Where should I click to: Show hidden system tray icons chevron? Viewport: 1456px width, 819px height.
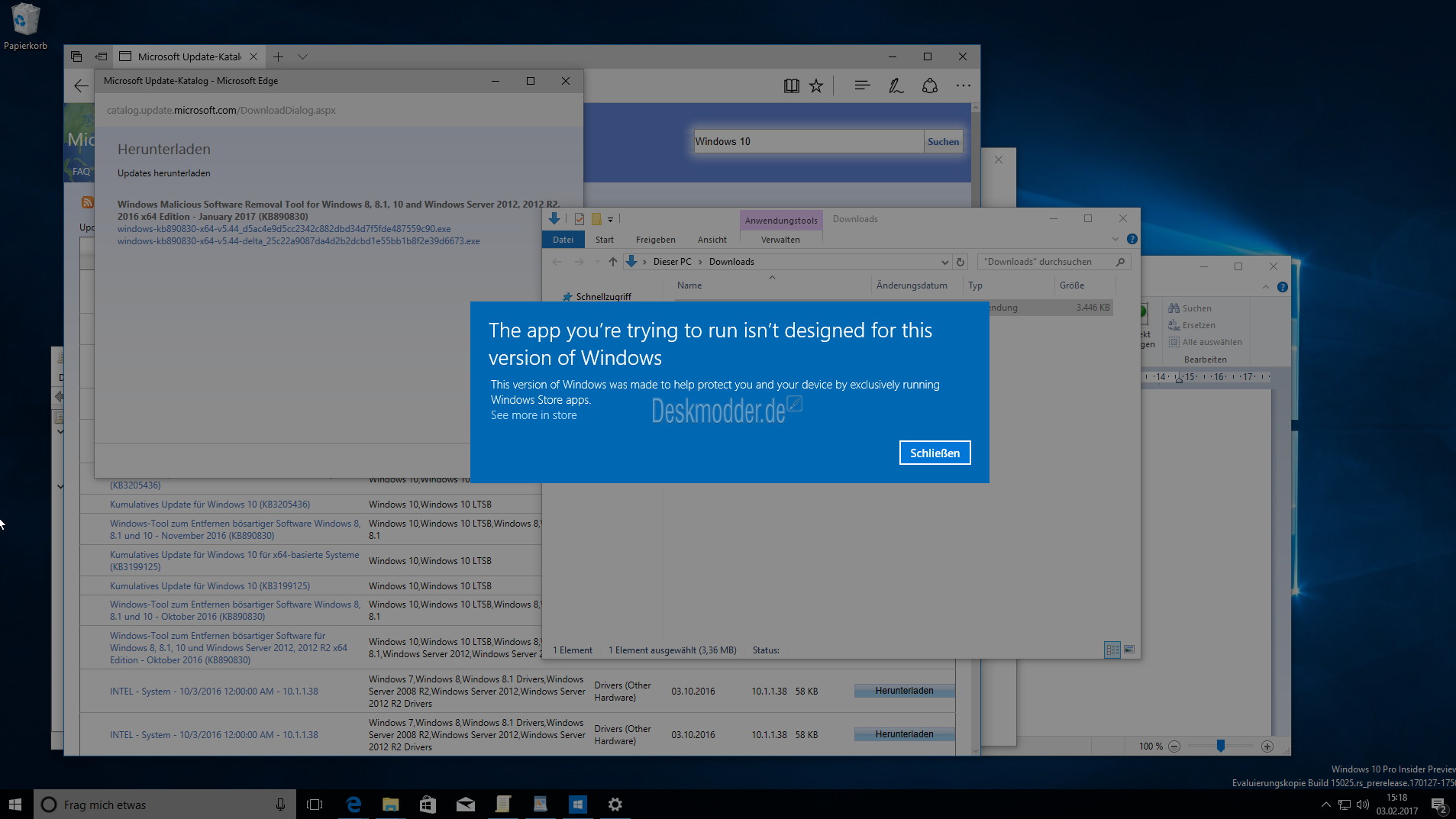tap(1325, 804)
